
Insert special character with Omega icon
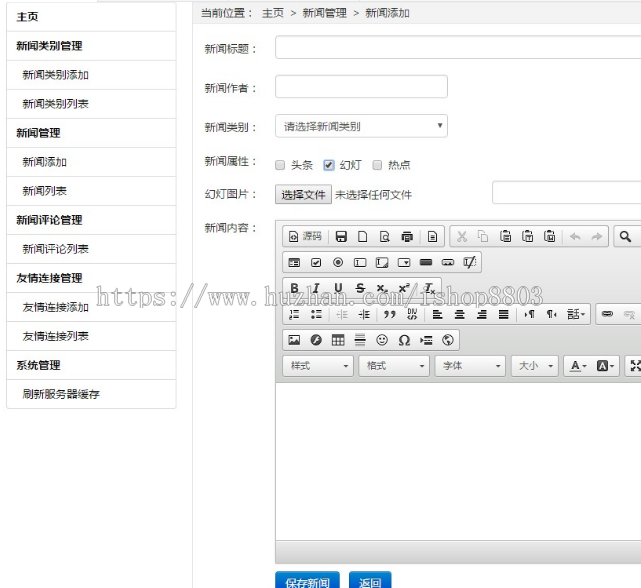[x=404, y=340]
